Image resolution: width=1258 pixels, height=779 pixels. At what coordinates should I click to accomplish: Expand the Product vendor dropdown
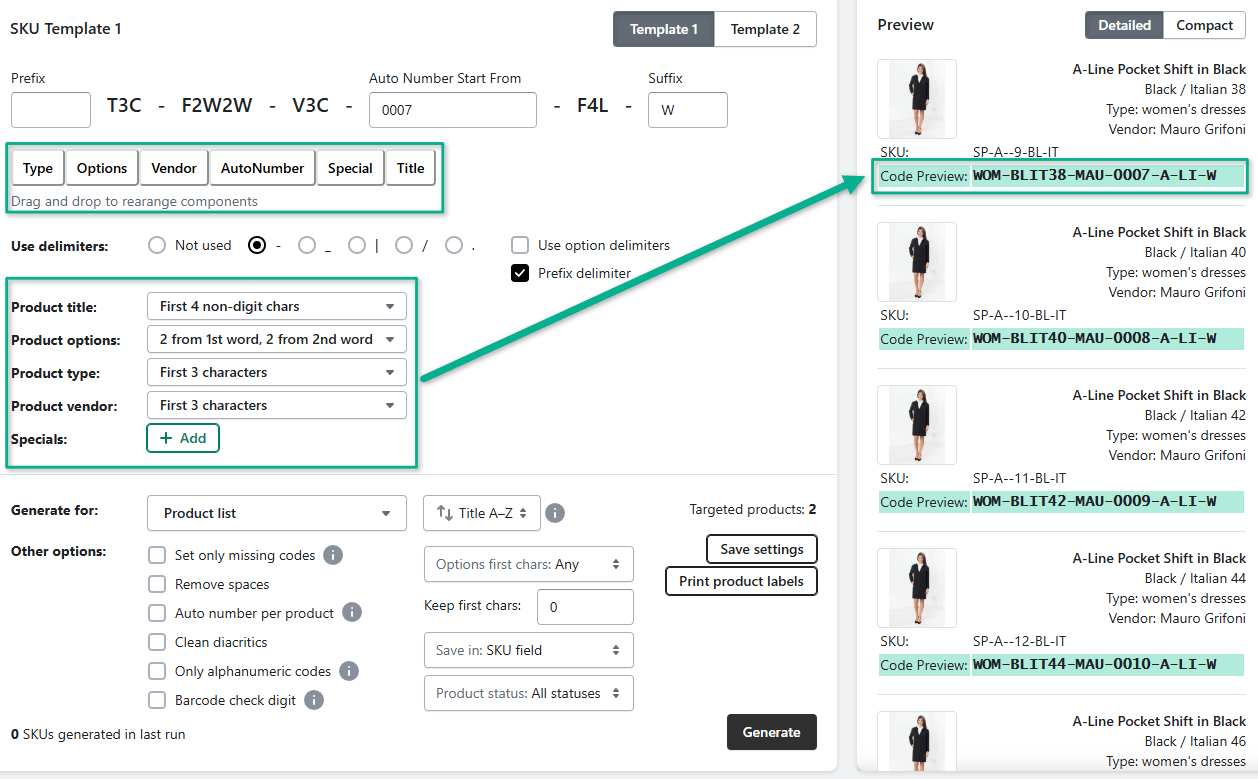276,405
